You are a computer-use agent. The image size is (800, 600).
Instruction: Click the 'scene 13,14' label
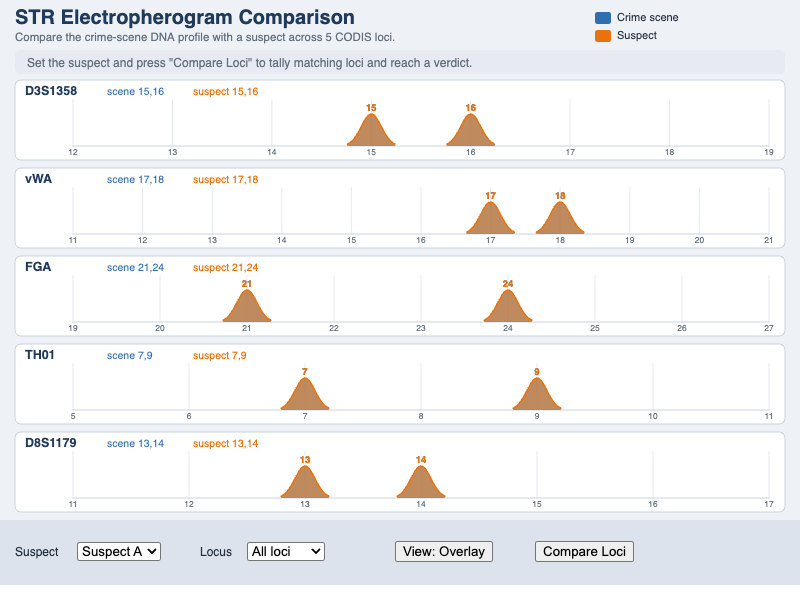(x=135, y=444)
